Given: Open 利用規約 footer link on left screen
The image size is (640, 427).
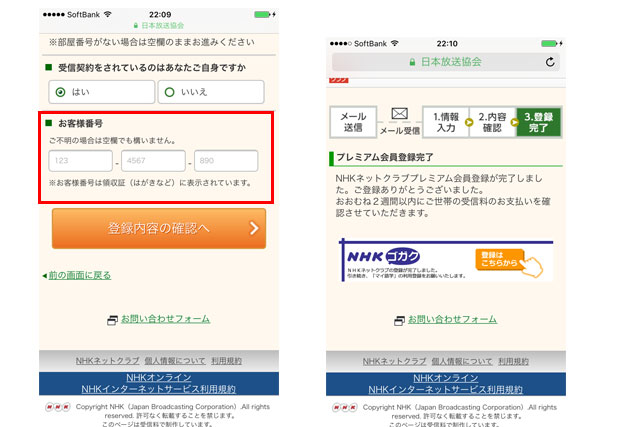Looking at the screenshot, I should [x=227, y=361].
